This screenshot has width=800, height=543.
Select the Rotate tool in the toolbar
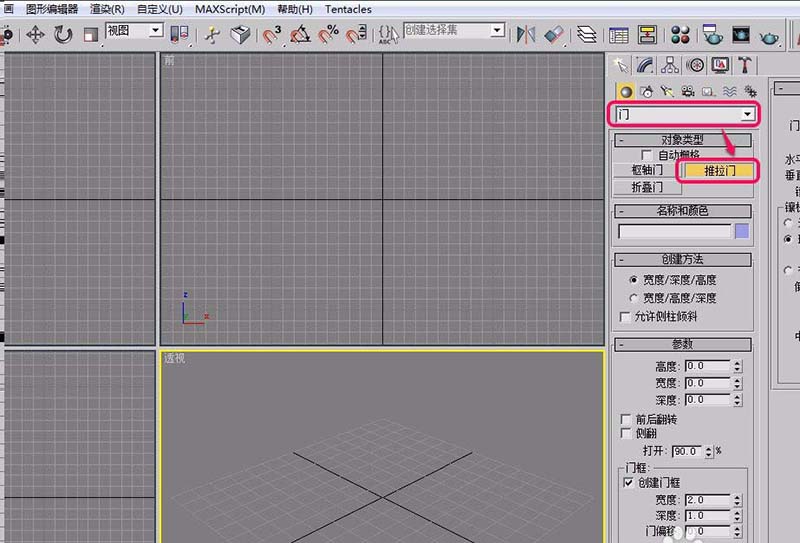(x=63, y=34)
